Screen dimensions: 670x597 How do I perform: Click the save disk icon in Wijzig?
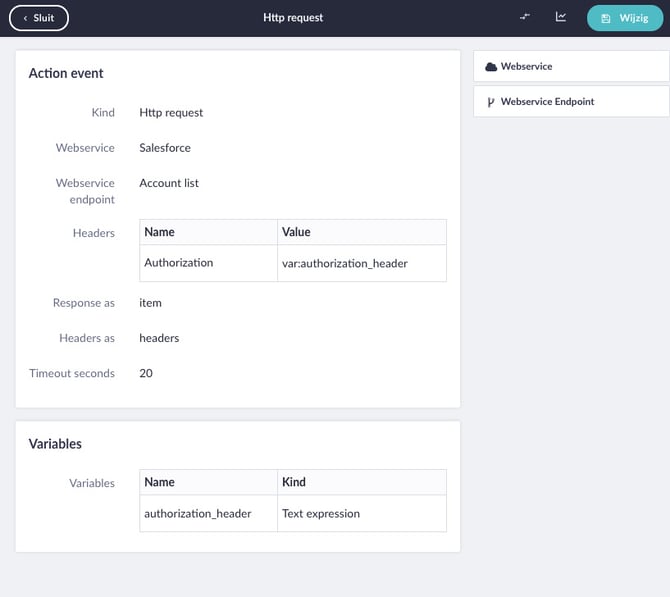click(606, 18)
